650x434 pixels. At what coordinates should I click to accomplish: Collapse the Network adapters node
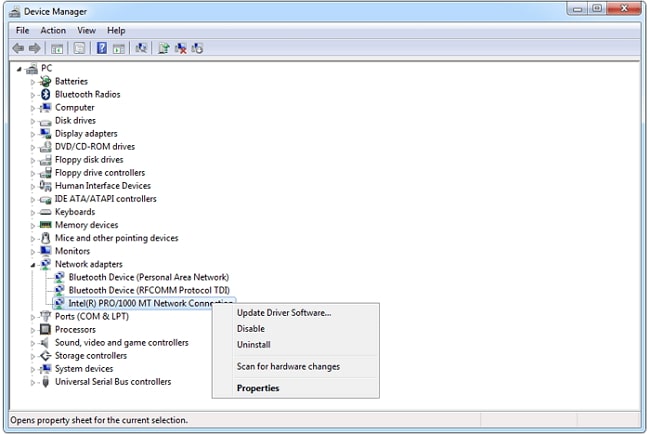pos(33,265)
